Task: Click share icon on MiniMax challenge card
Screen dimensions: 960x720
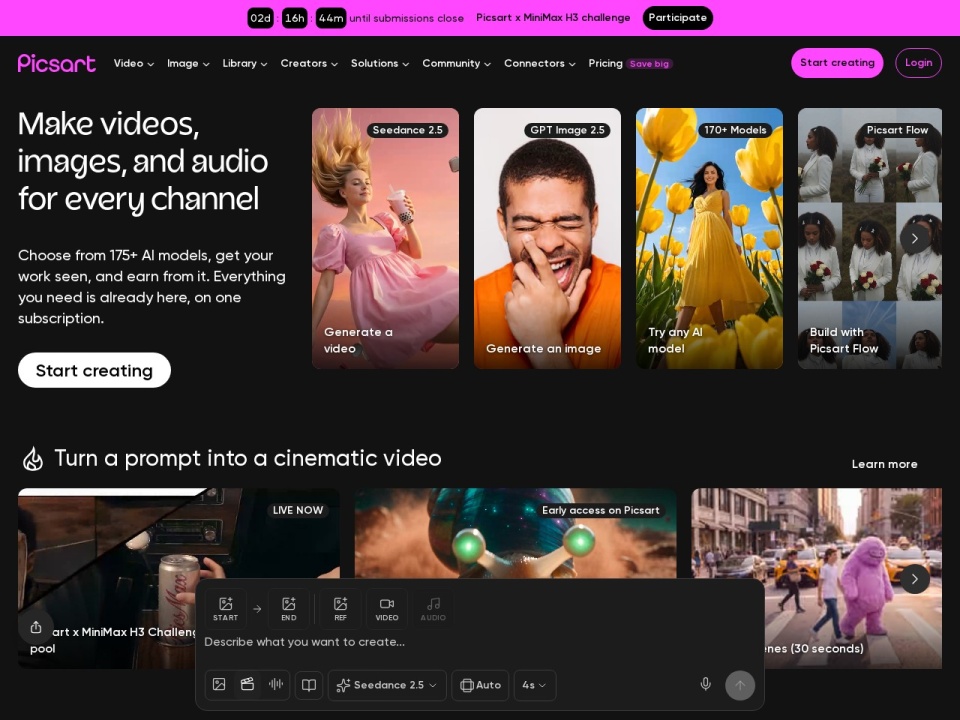Action: (36, 627)
